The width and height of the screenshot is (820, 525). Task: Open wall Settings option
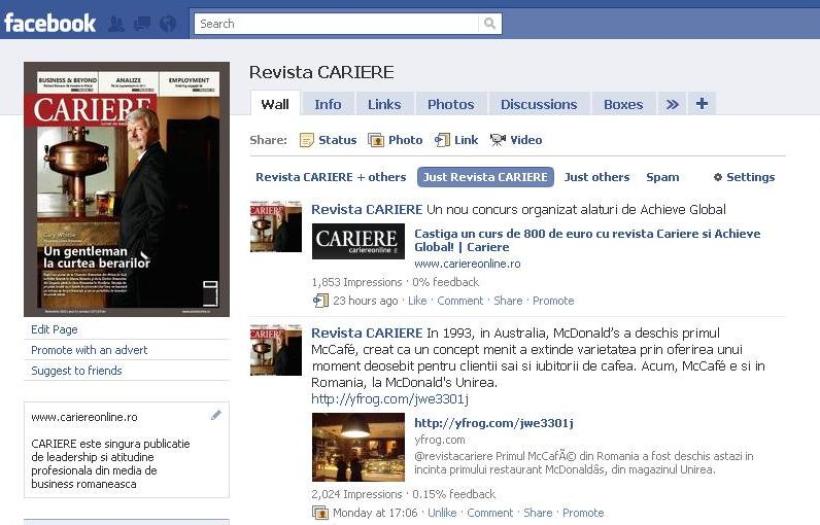click(744, 177)
